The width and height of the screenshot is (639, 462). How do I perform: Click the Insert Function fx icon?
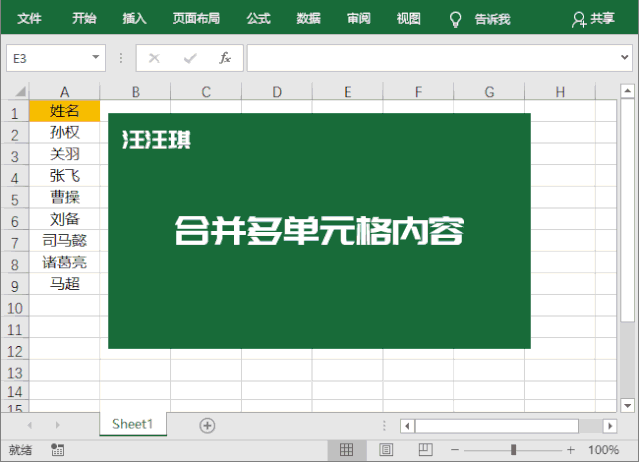click(225, 58)
